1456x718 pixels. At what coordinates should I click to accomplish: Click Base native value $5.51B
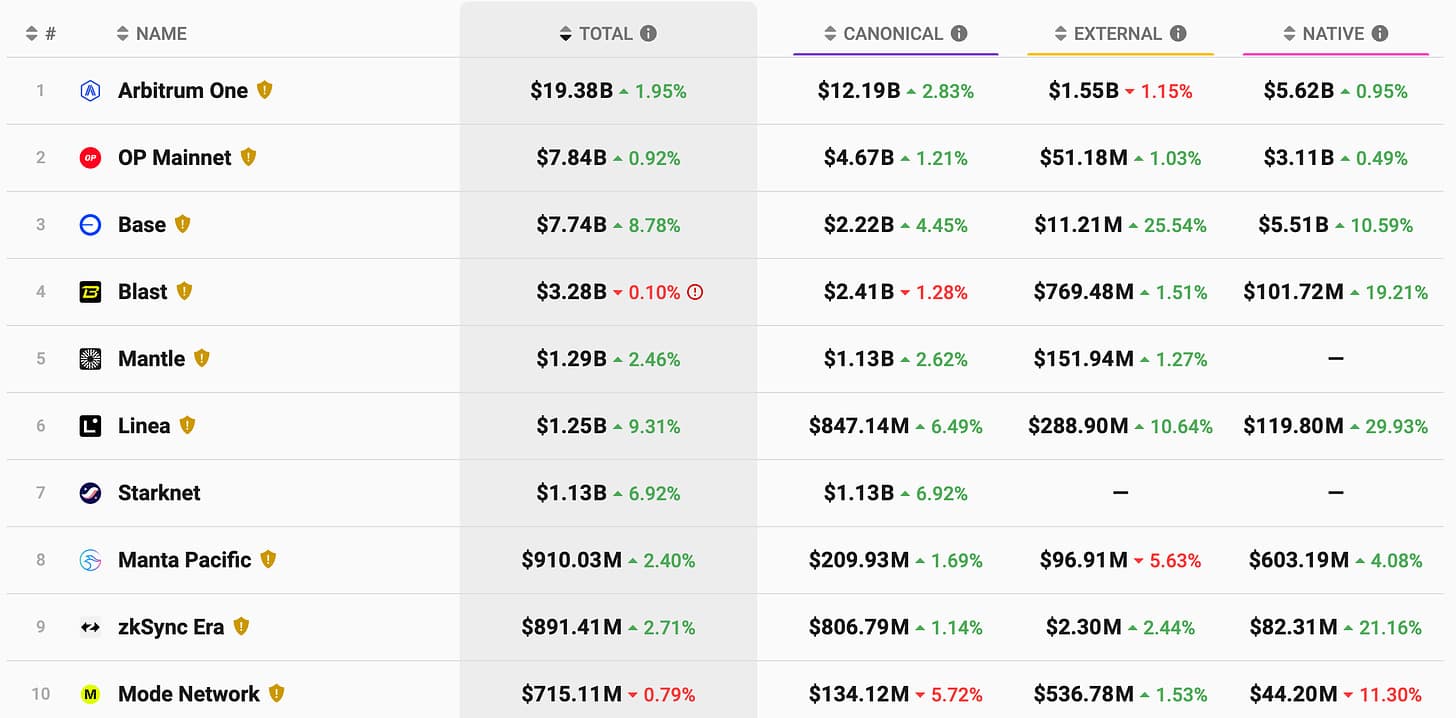click(1293, 225)
